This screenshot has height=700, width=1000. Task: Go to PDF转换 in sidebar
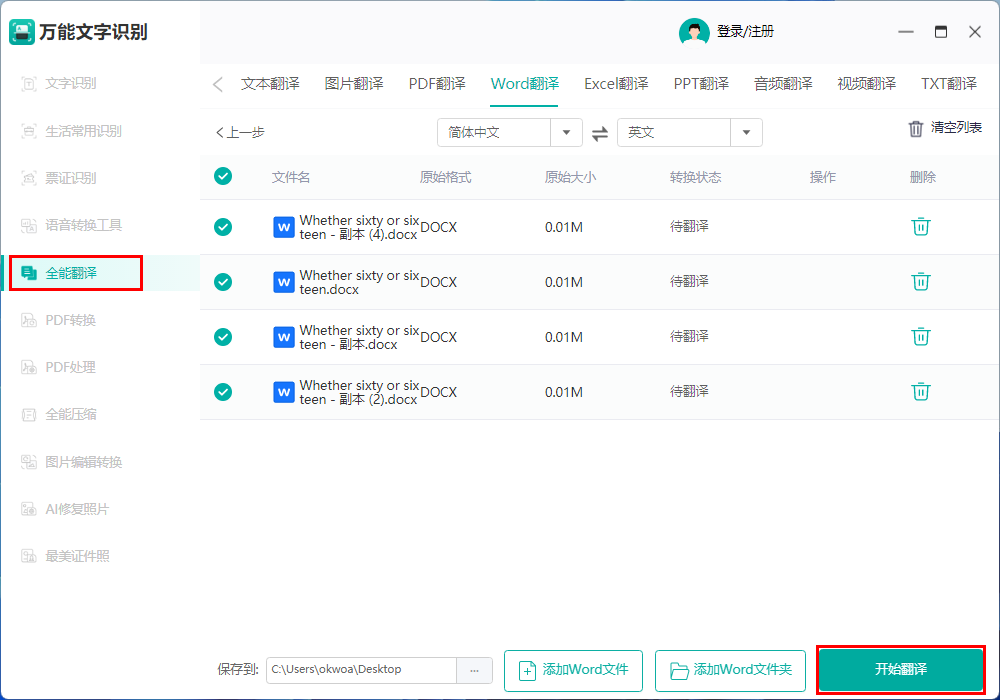(x=70, y=320)
